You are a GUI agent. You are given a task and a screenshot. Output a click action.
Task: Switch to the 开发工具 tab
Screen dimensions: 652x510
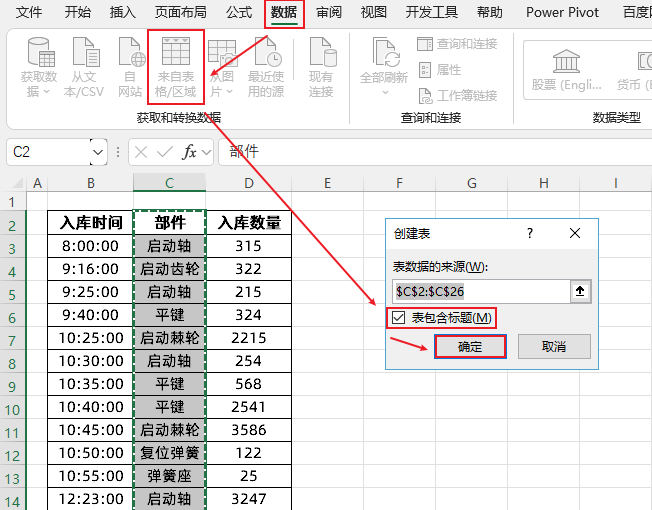(432, 12)
